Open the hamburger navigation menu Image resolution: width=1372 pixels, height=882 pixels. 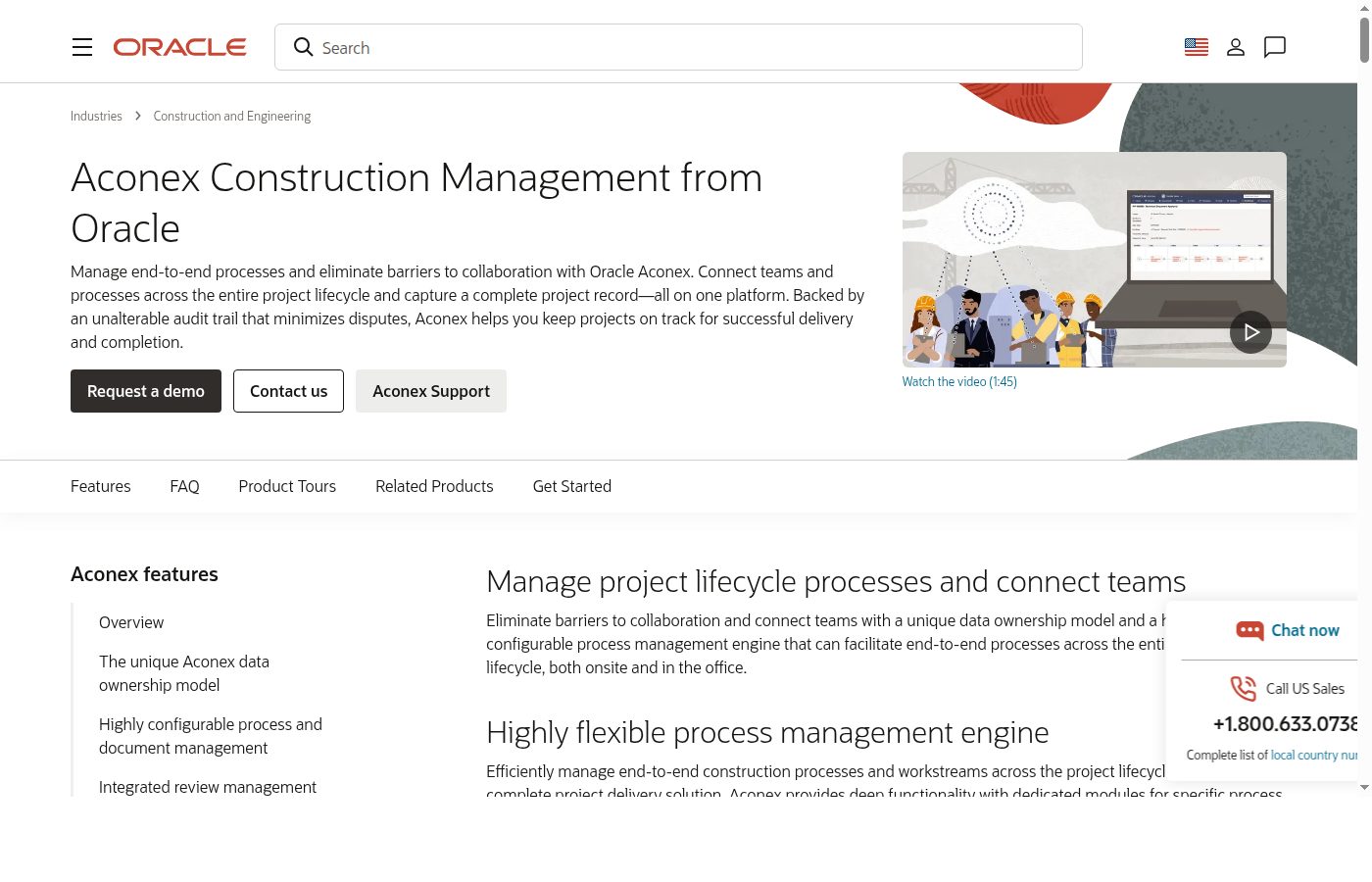point(82,47)
